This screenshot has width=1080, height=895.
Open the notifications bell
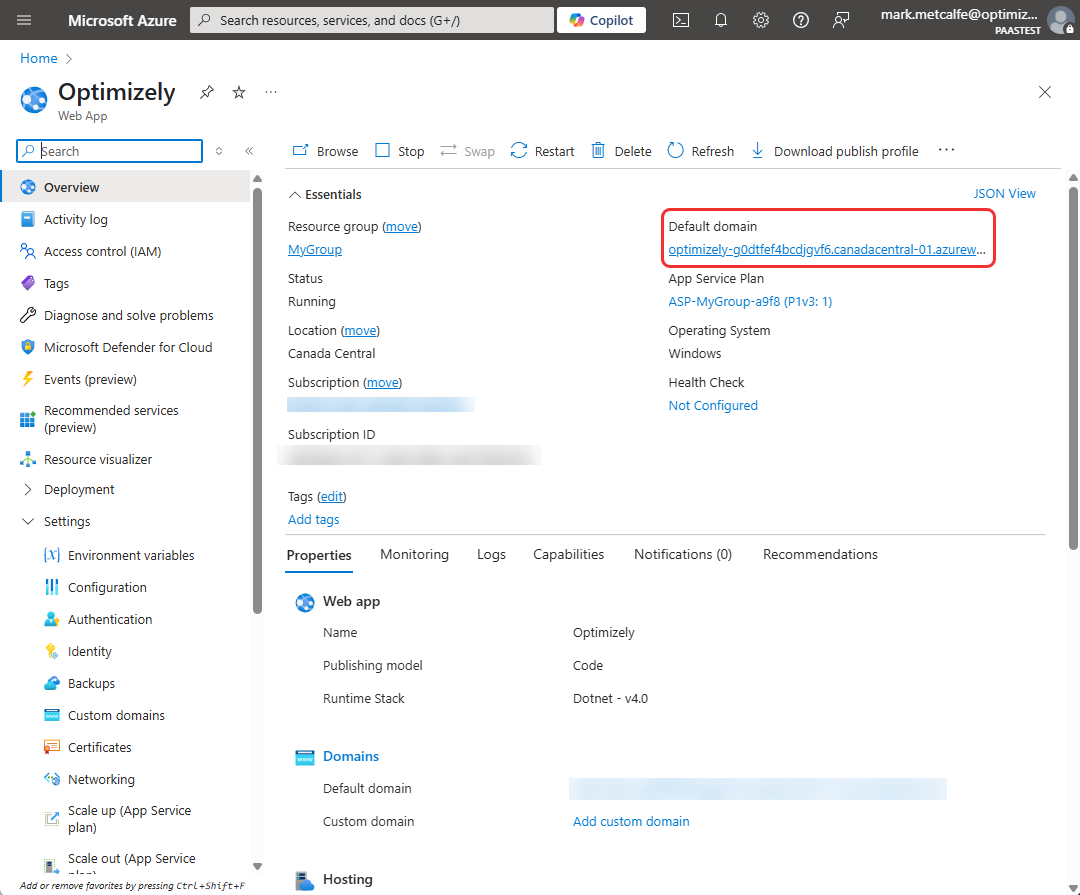720,20
